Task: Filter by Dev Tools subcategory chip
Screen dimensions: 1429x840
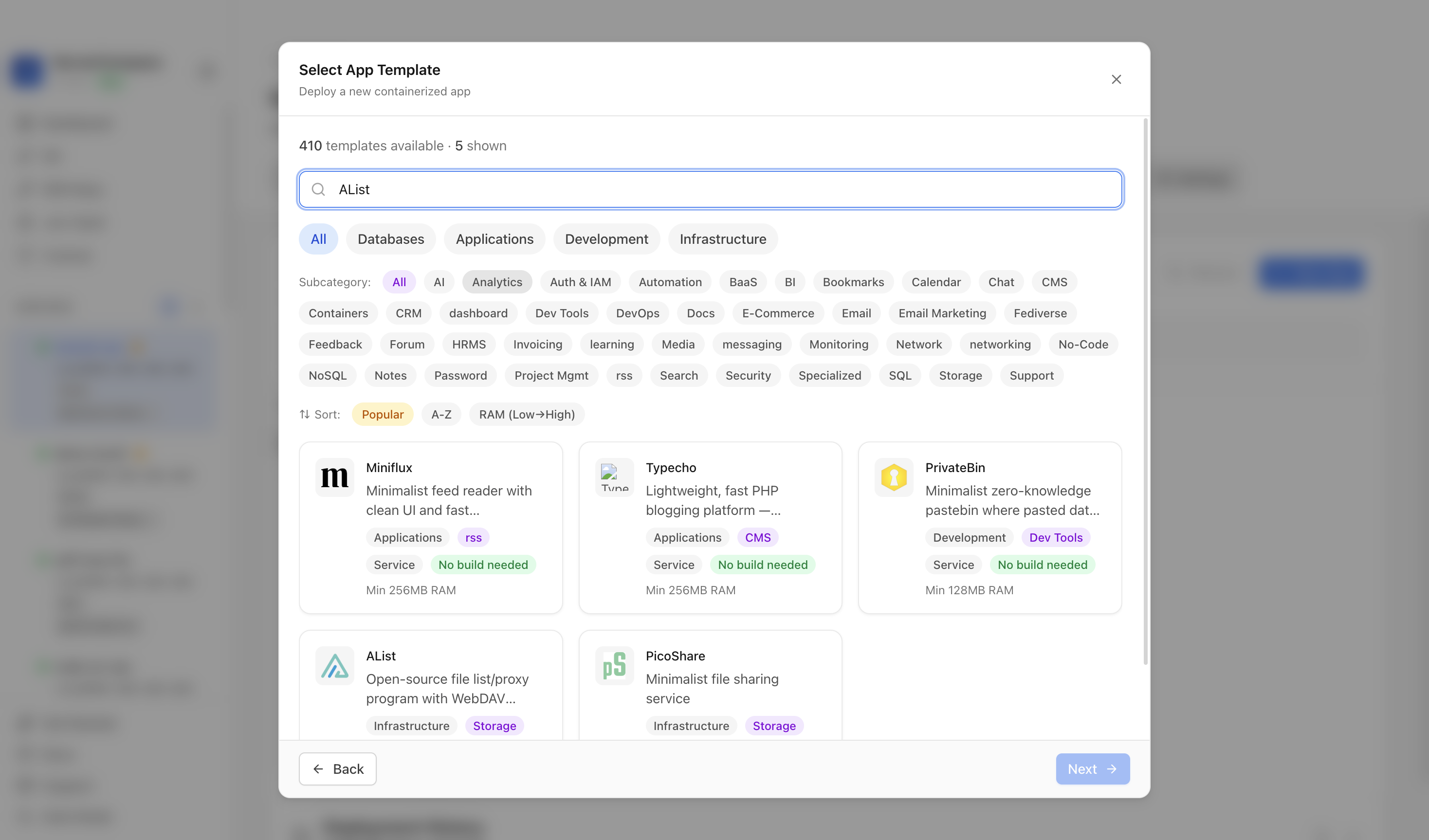Action: pyautogui.click(x=562, y=313)
